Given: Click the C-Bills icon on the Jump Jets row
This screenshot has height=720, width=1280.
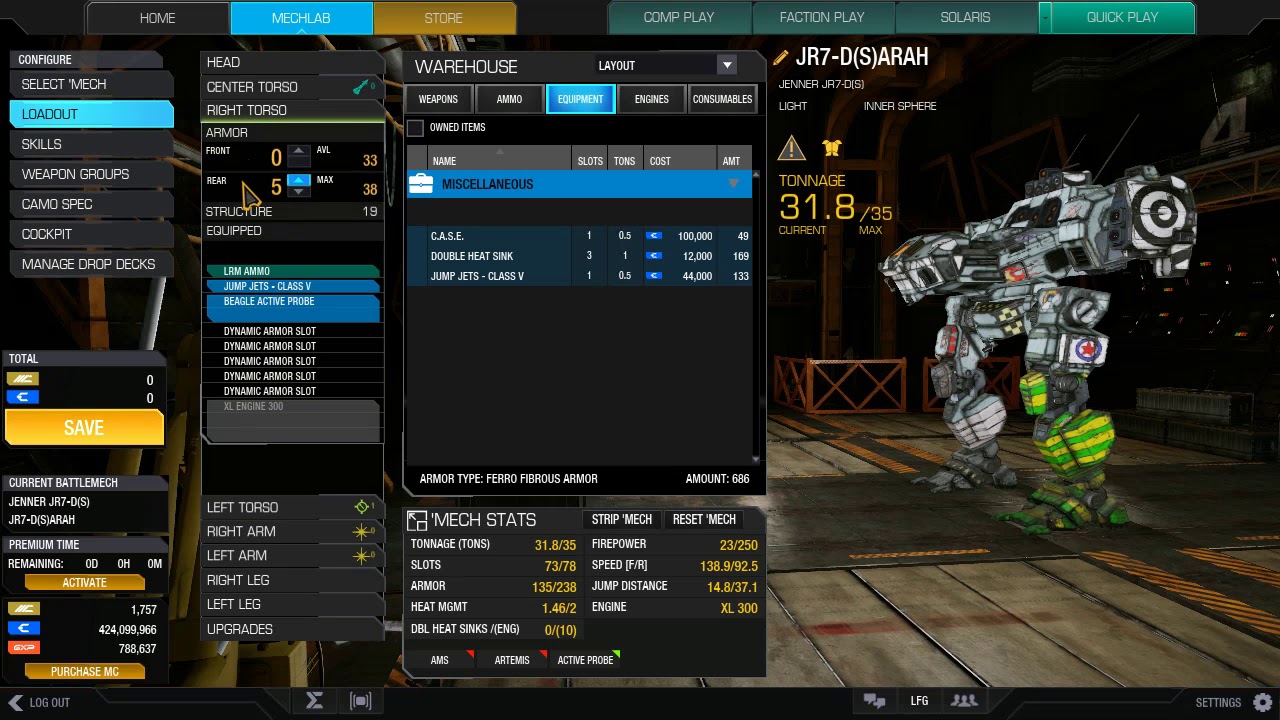Looking at the screenshot, I should (x=654, y=276).
